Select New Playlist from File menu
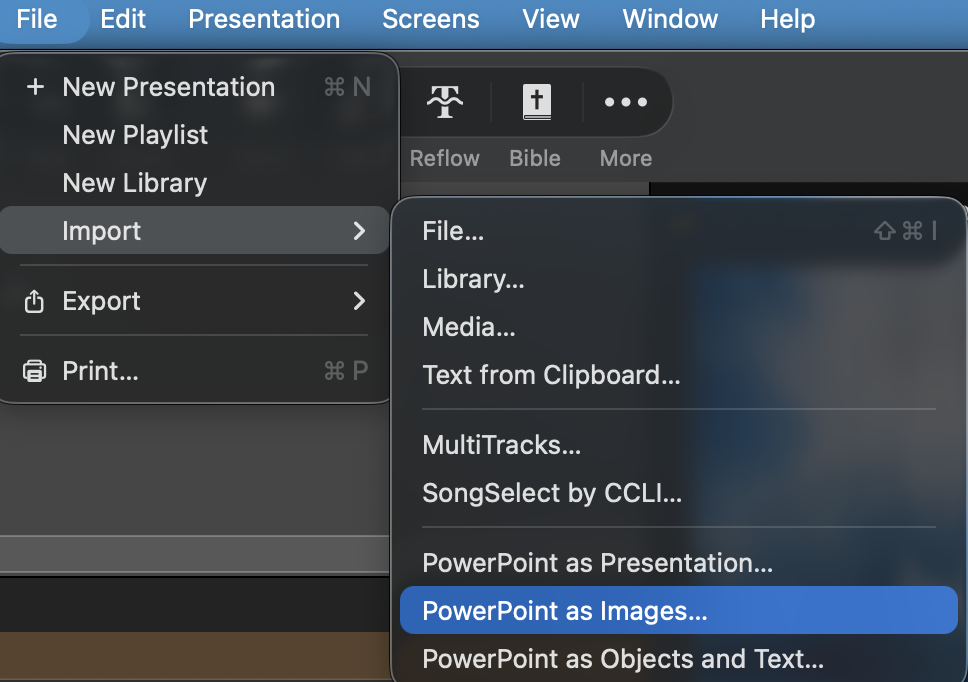This screenshot has width=968, height=682. [x=135, y=135]
